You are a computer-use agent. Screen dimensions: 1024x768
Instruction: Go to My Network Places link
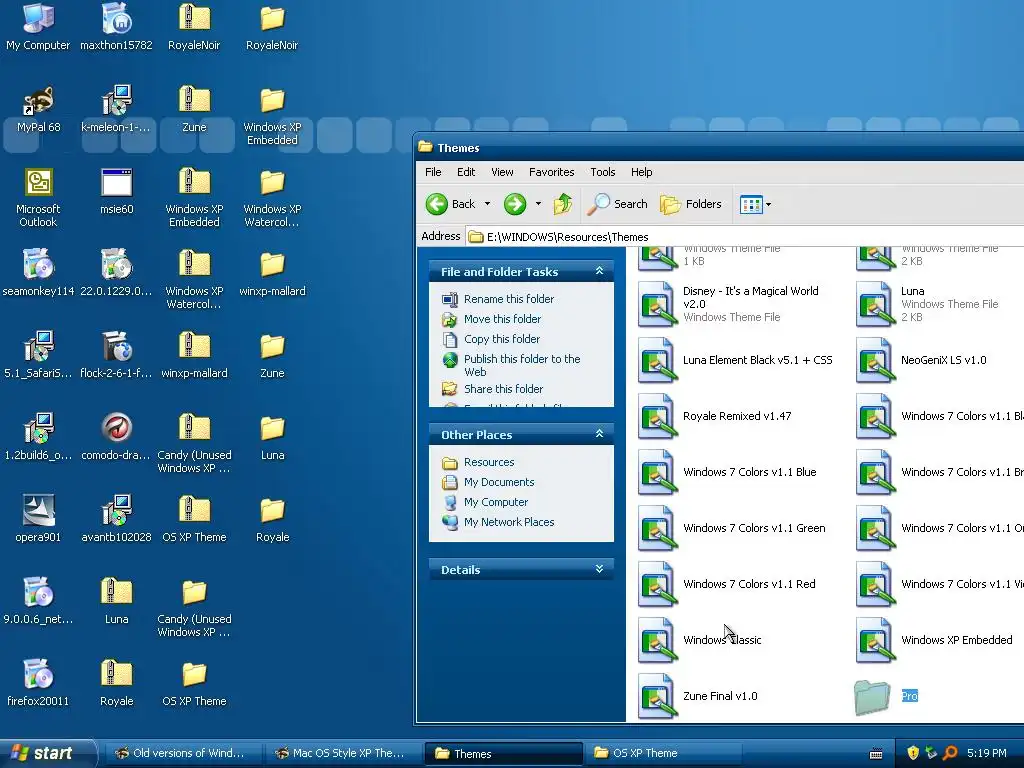coord(509,522)
